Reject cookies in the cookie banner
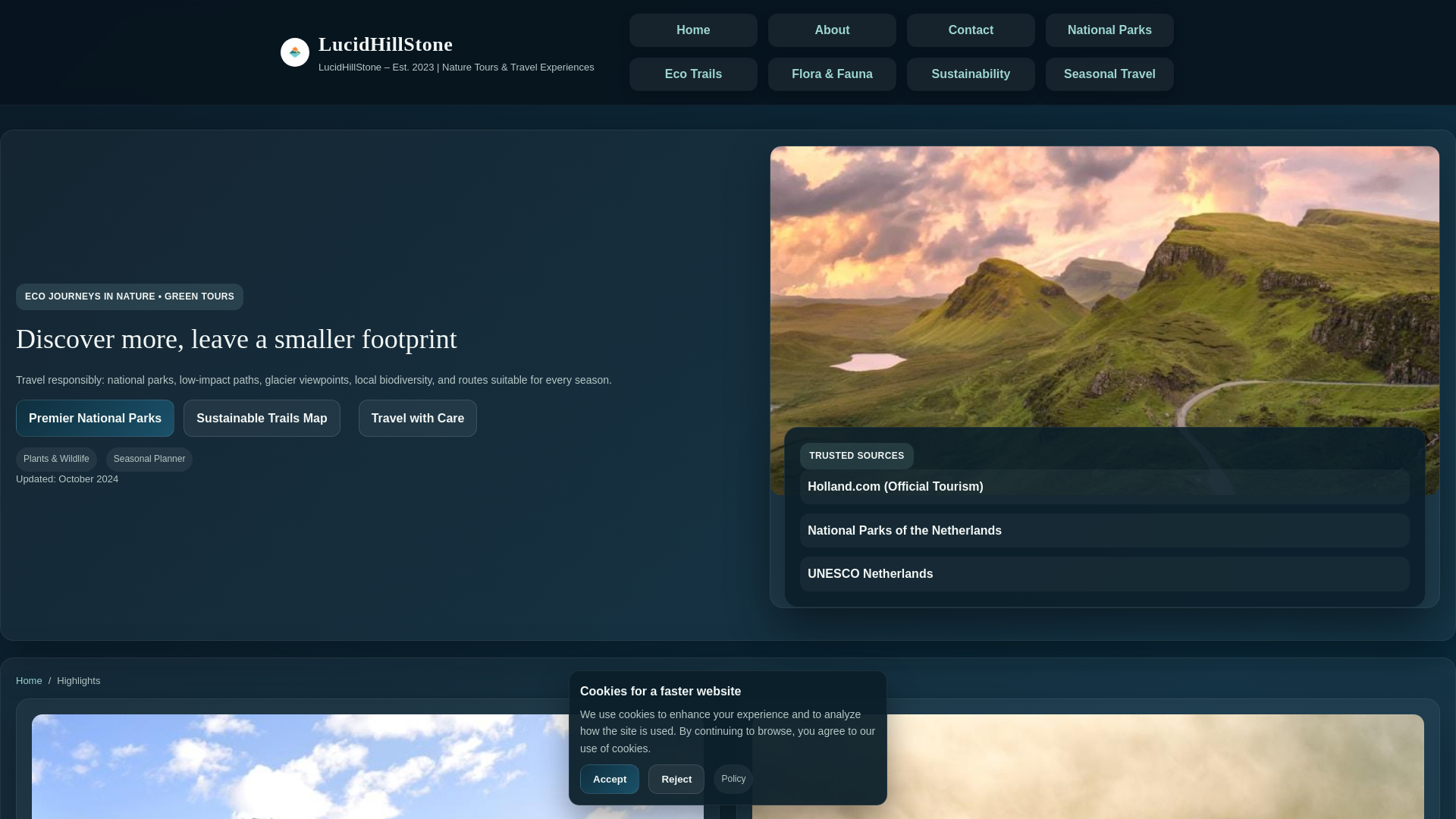 tap(676, 780)
